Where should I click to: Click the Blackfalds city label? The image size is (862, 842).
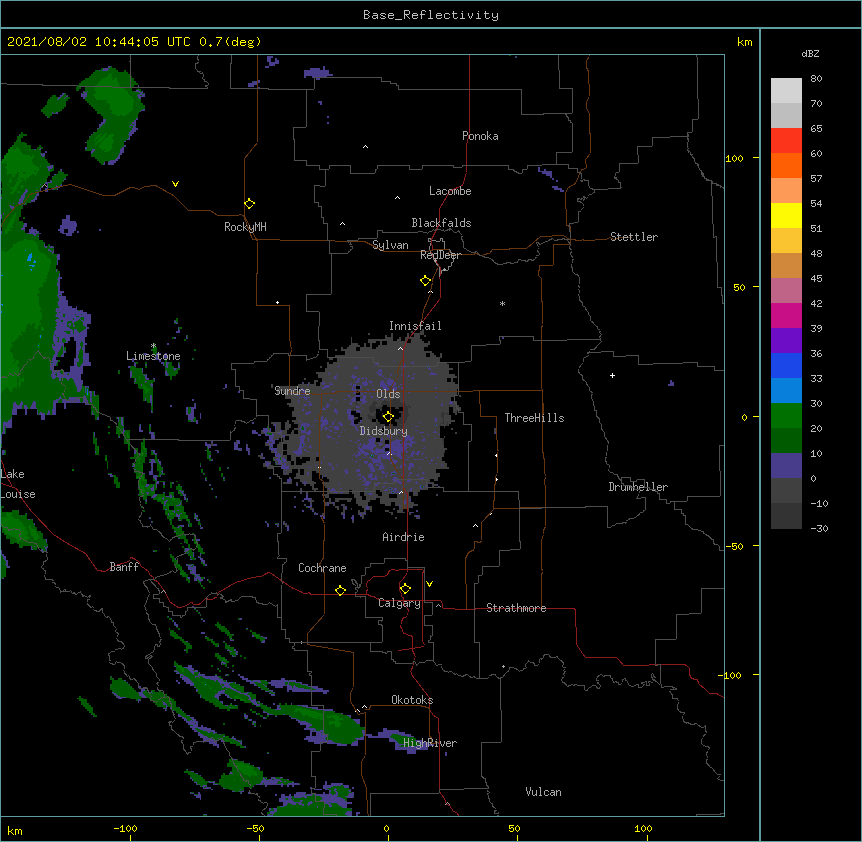point(441,223)
